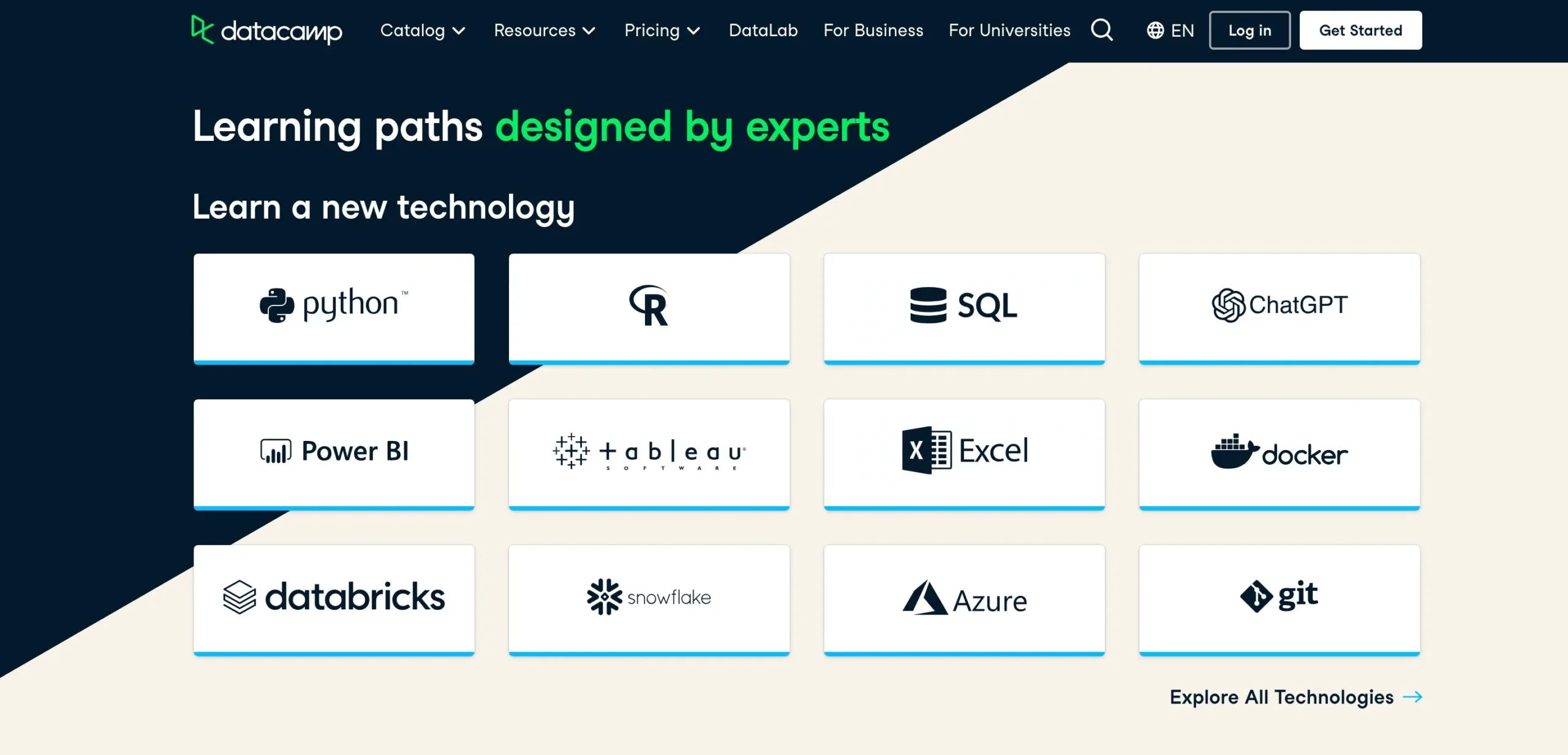Expand the Resources dropdown menu
Image resolution: width=1568 pixels, height=755 pixels.
pos(545,30)
